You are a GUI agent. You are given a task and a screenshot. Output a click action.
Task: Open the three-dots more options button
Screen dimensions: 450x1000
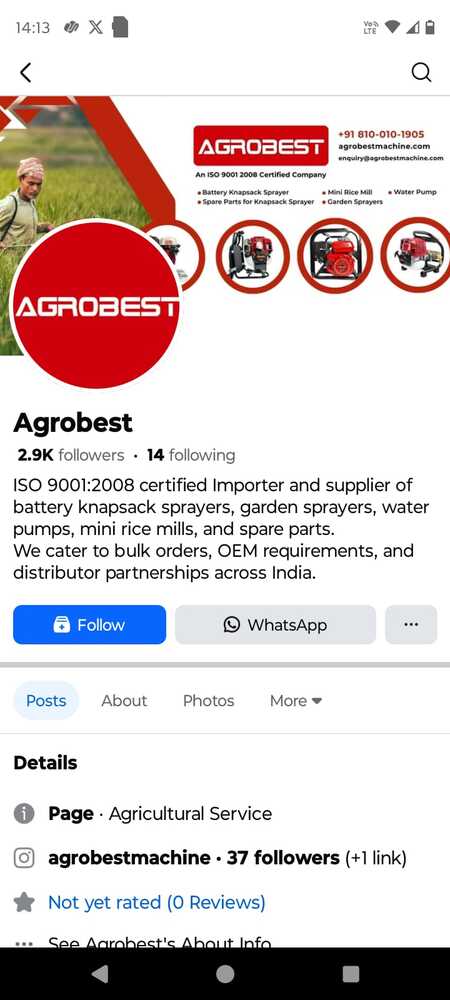click(x=411, y=624)
